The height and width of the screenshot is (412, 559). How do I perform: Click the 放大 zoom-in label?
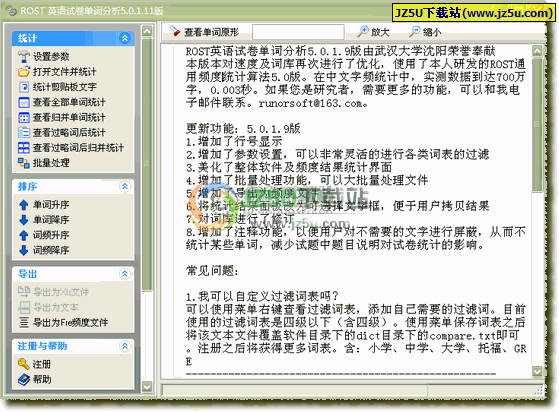pyautogui.click(x=380, y=32)
